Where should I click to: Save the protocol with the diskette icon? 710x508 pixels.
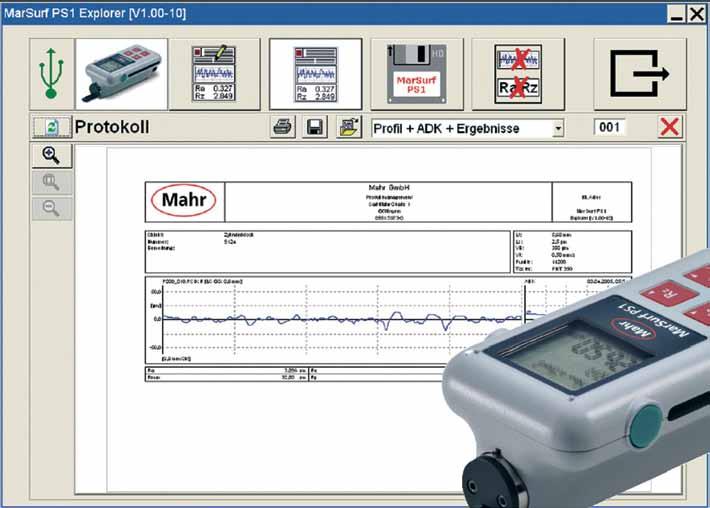[x=315, y=127]
